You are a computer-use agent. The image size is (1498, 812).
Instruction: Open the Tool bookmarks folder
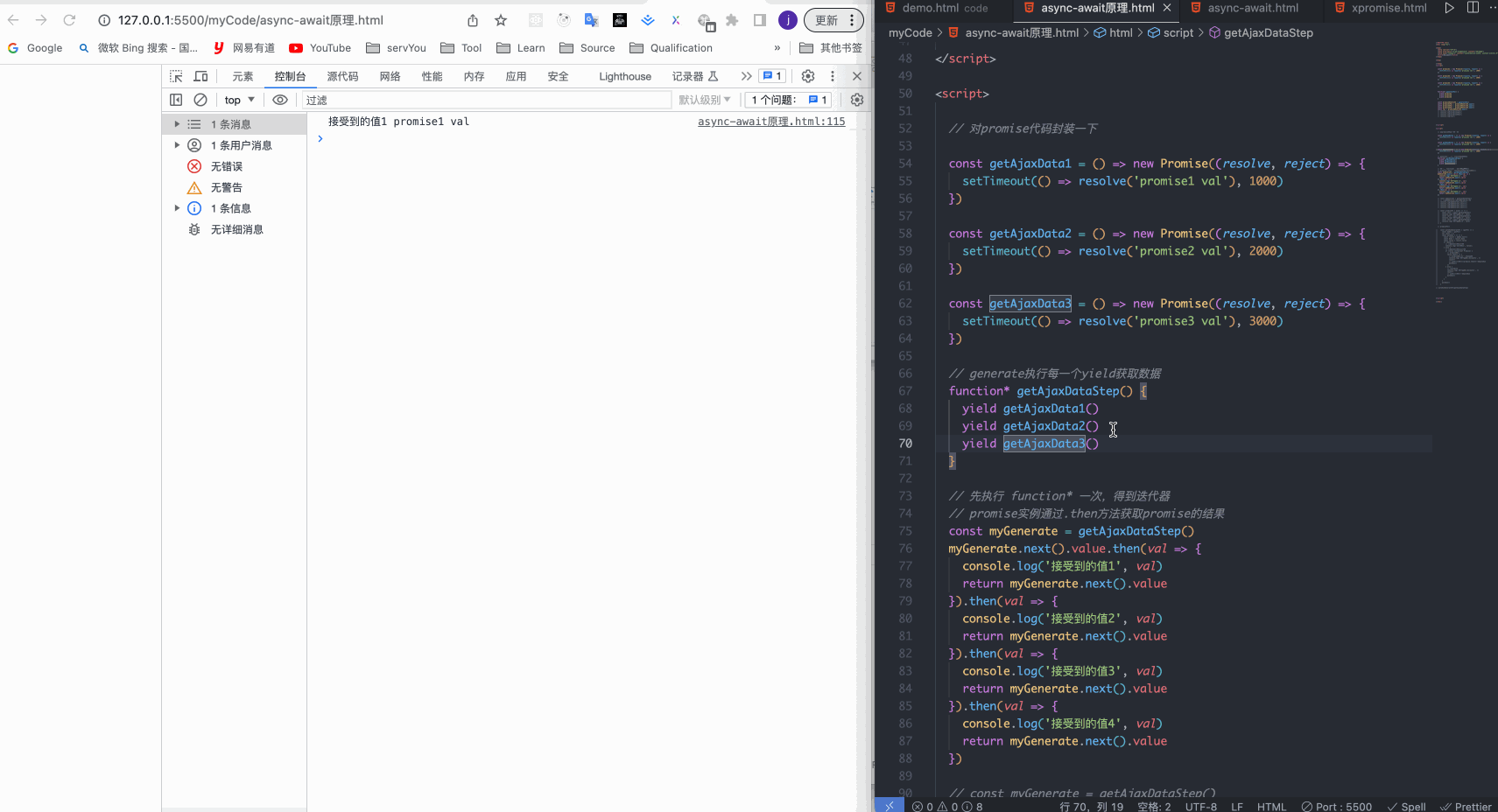(x=461, y=48)
